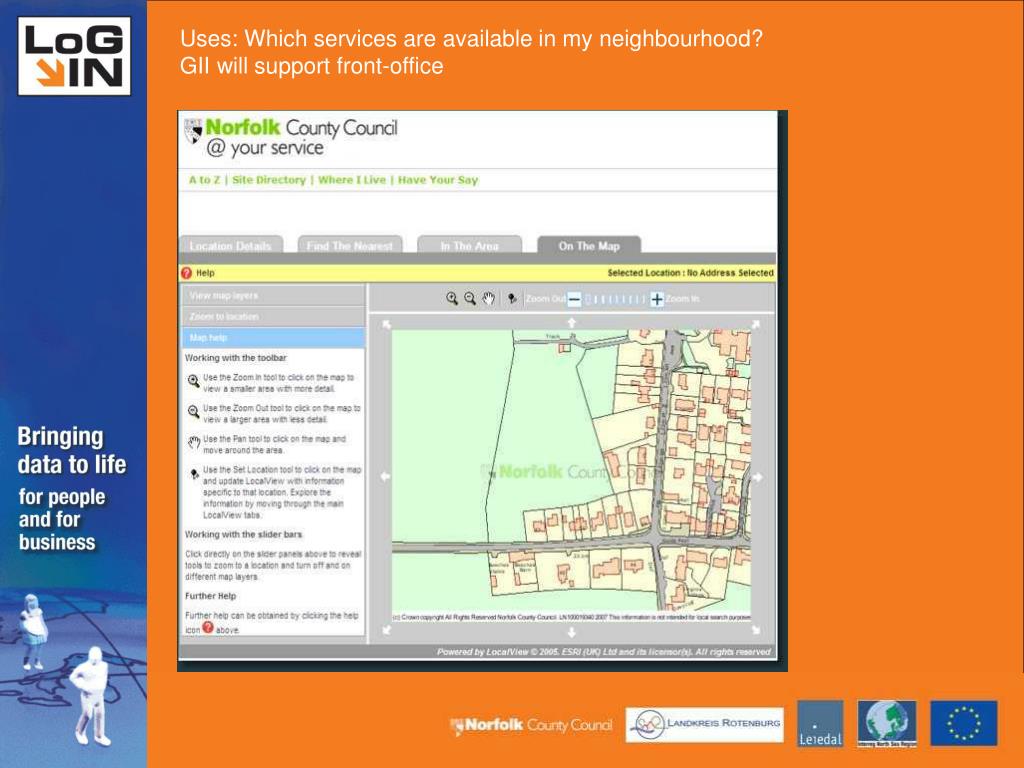
Task: Click the red help icon in Further Help text
Action: [x=208, y=628]
